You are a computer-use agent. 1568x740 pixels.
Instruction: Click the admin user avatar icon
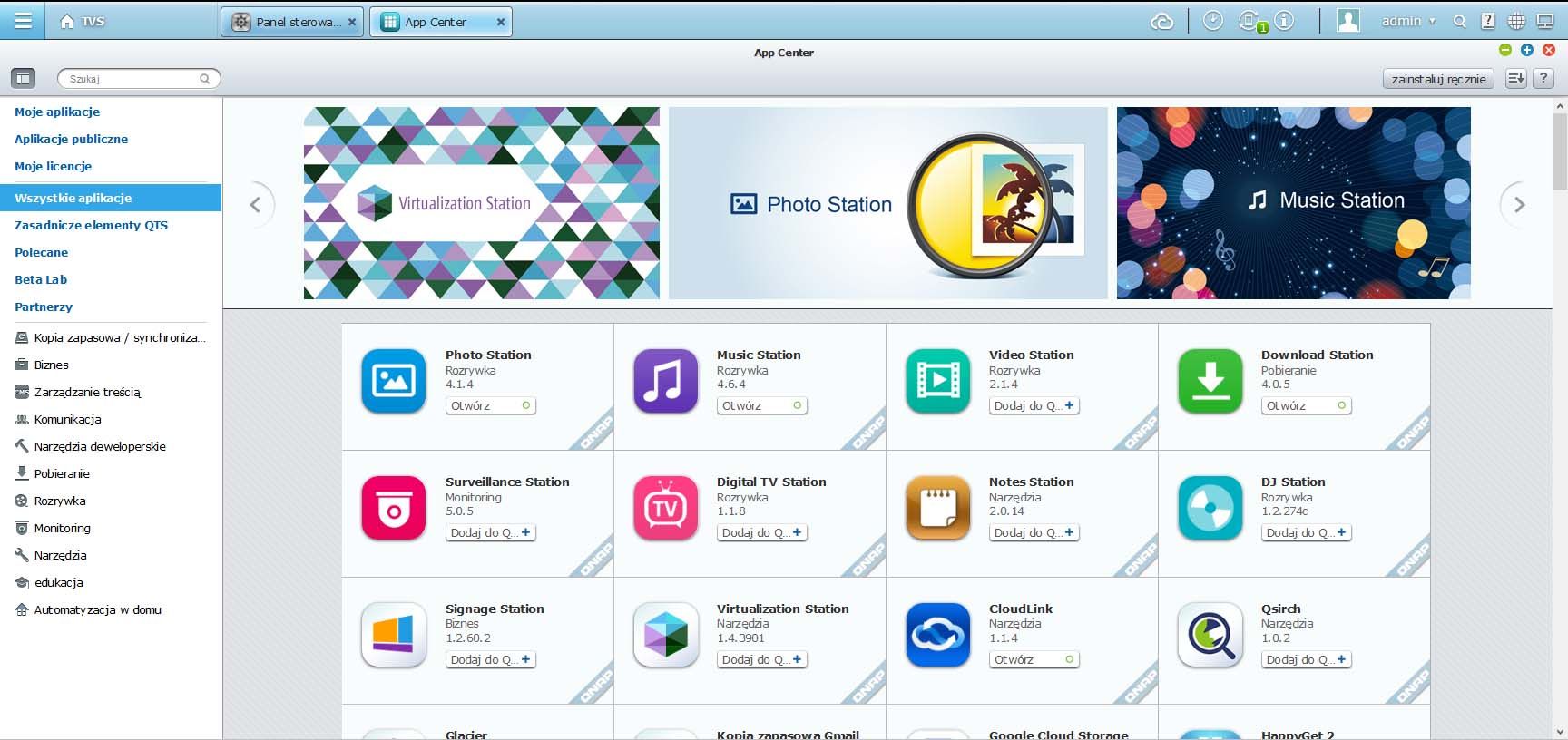coord(1348,20)
